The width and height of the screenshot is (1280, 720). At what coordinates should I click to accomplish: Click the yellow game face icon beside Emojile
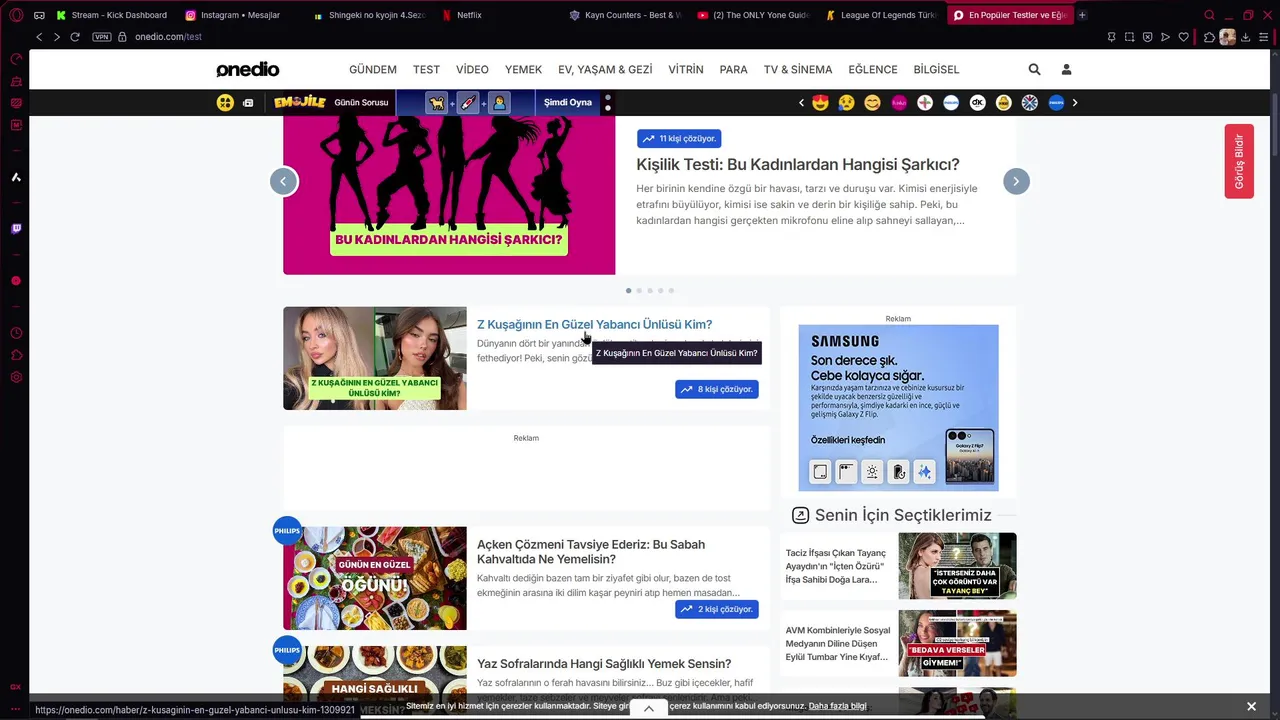[x=226, y=102]
